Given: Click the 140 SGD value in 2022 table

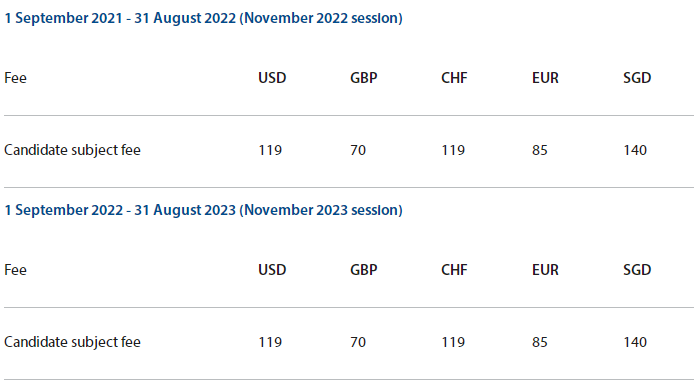Looking at the screenshot, I should point(635,150).
